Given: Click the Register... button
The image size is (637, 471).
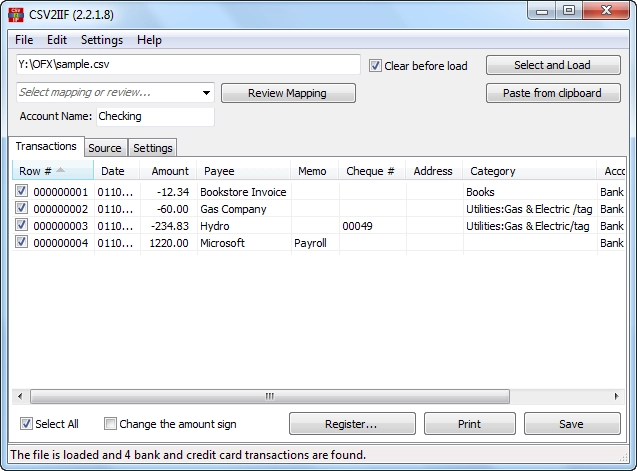Looking at the screenshot, I should coord(352,424).
